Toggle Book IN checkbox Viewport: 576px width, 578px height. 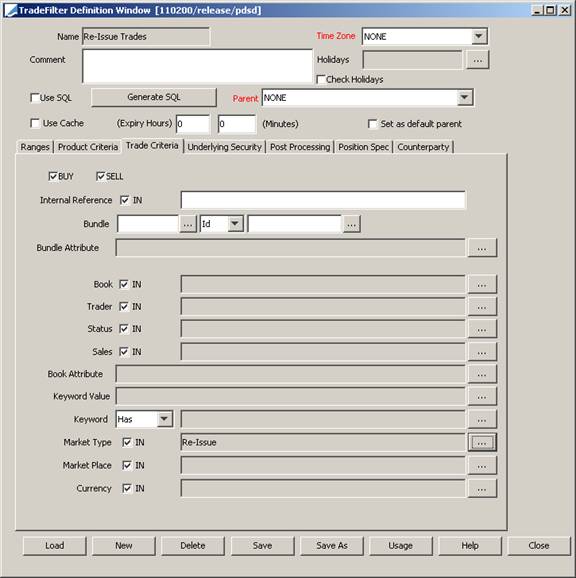coord(123,284)
